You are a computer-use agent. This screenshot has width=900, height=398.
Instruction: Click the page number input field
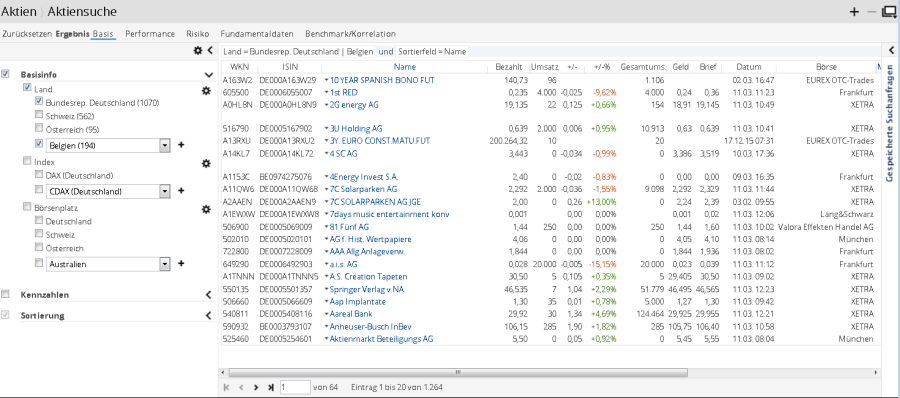(x=295, y=388)
